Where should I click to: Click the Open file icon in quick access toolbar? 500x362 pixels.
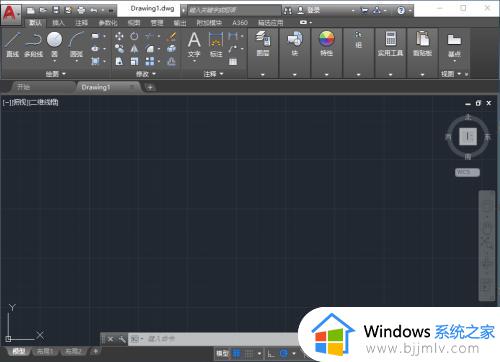(43, 10)
